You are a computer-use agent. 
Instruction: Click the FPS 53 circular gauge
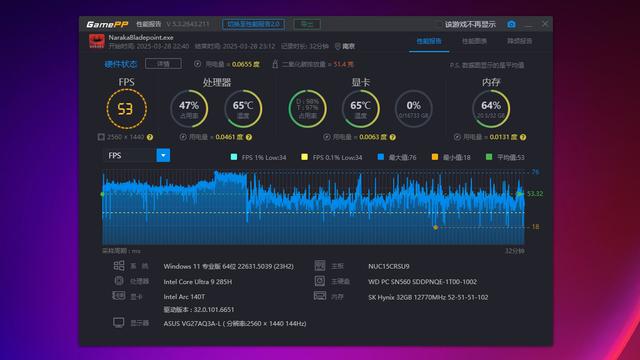coord(127,109)
